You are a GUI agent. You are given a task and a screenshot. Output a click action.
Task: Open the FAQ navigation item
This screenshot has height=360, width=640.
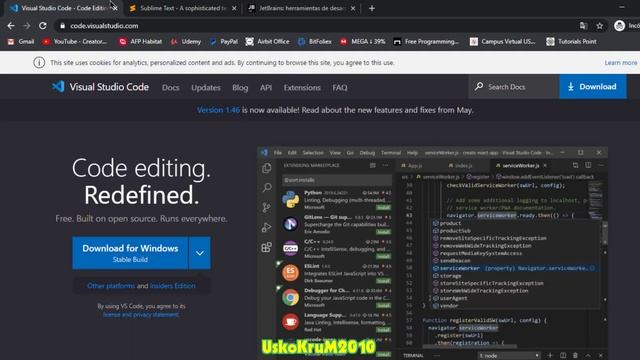click(340, 88)
